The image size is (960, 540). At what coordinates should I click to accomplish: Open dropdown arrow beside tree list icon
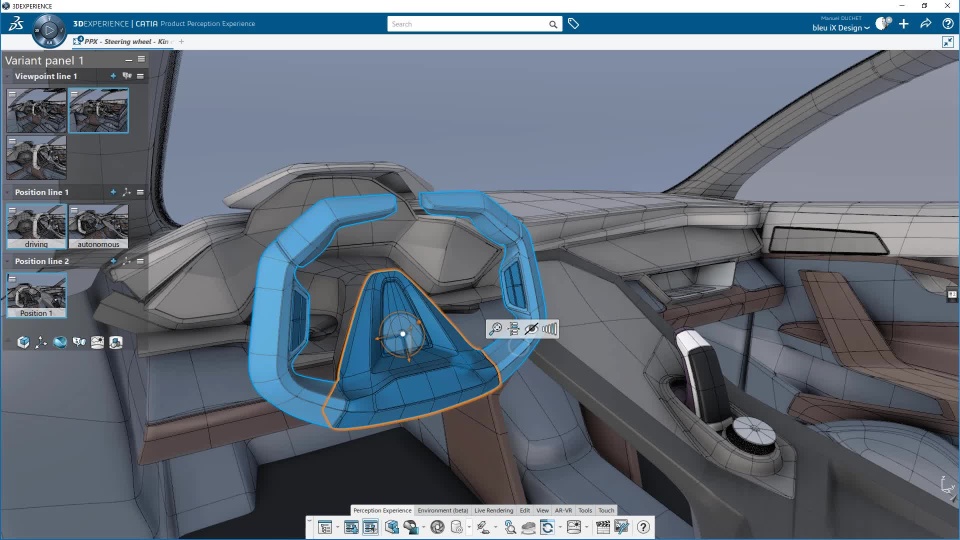tap(337, 527)
